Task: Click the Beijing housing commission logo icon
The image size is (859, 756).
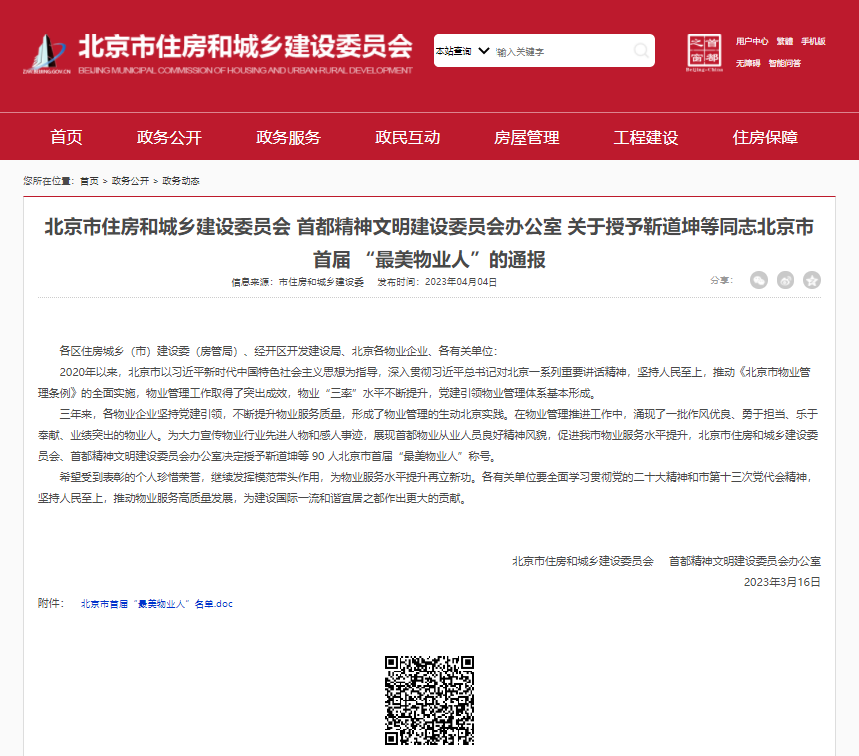Action: click(47, 54)
